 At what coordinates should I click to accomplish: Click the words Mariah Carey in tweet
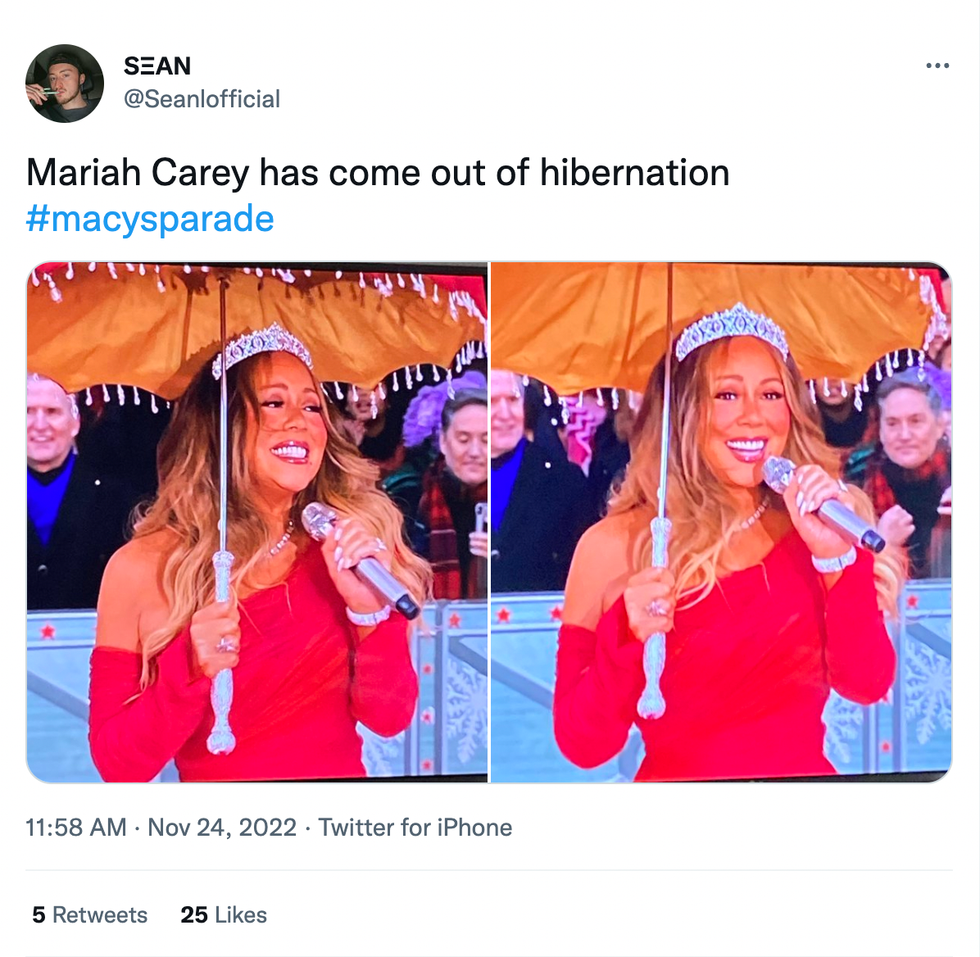(138, 173)
